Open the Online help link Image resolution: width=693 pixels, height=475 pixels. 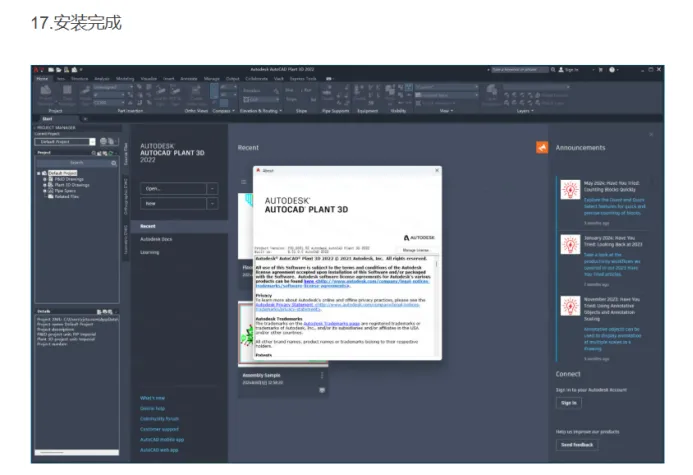click(152, 409)
